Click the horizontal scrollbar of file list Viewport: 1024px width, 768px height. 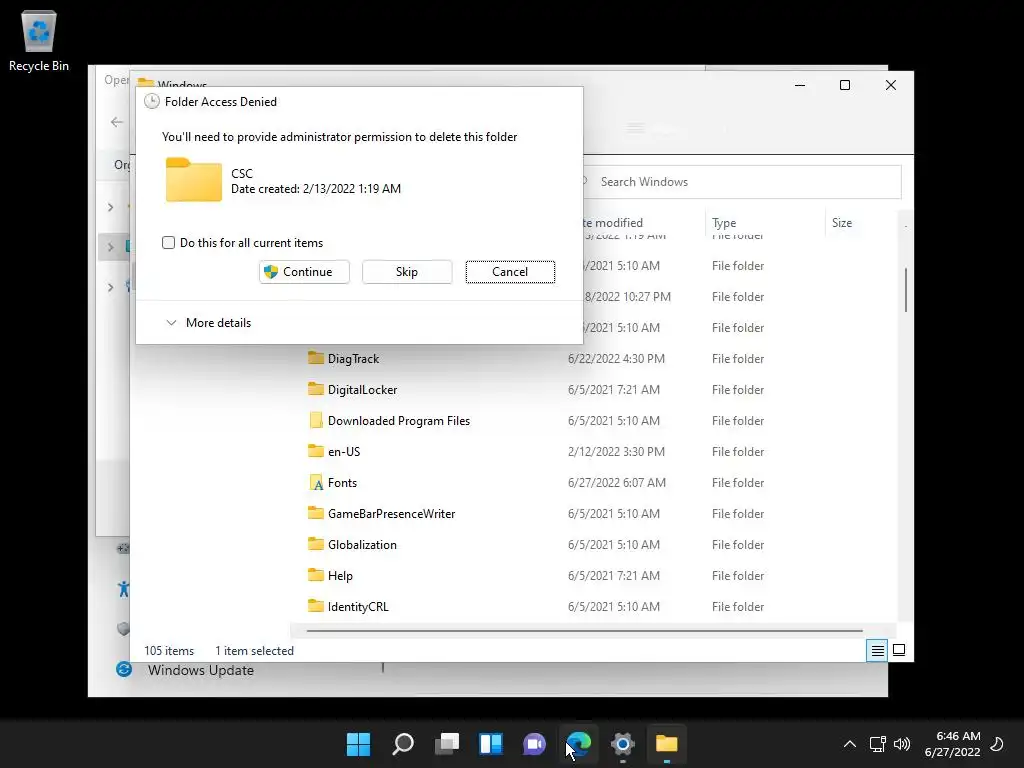click(584, 631)
